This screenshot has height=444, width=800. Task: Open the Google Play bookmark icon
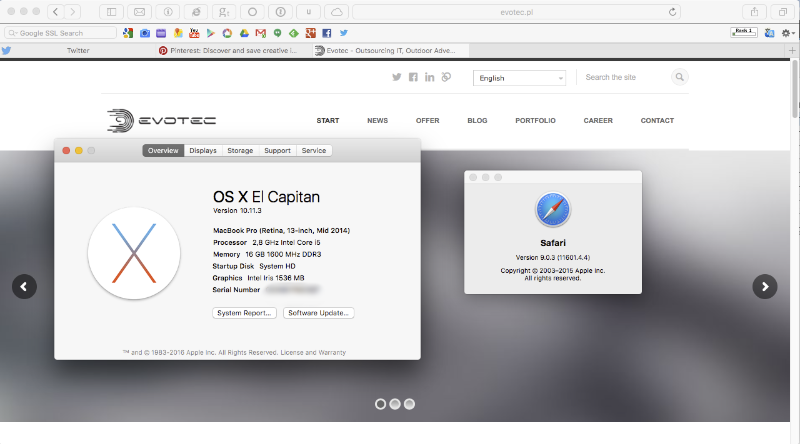211,33
